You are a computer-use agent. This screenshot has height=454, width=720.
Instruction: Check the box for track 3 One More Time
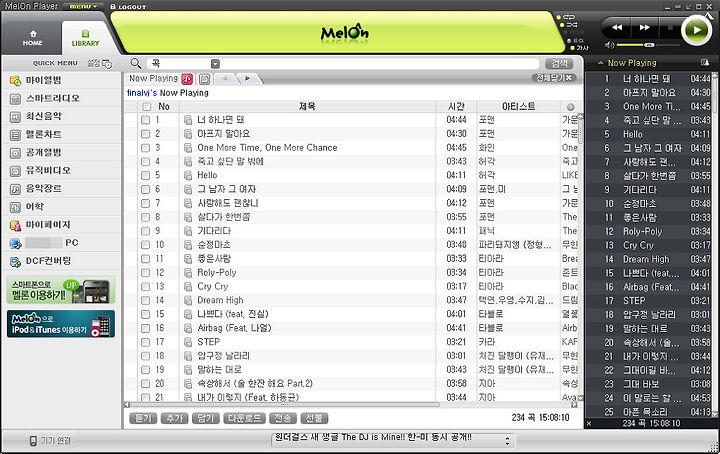[x=146, y=148]
